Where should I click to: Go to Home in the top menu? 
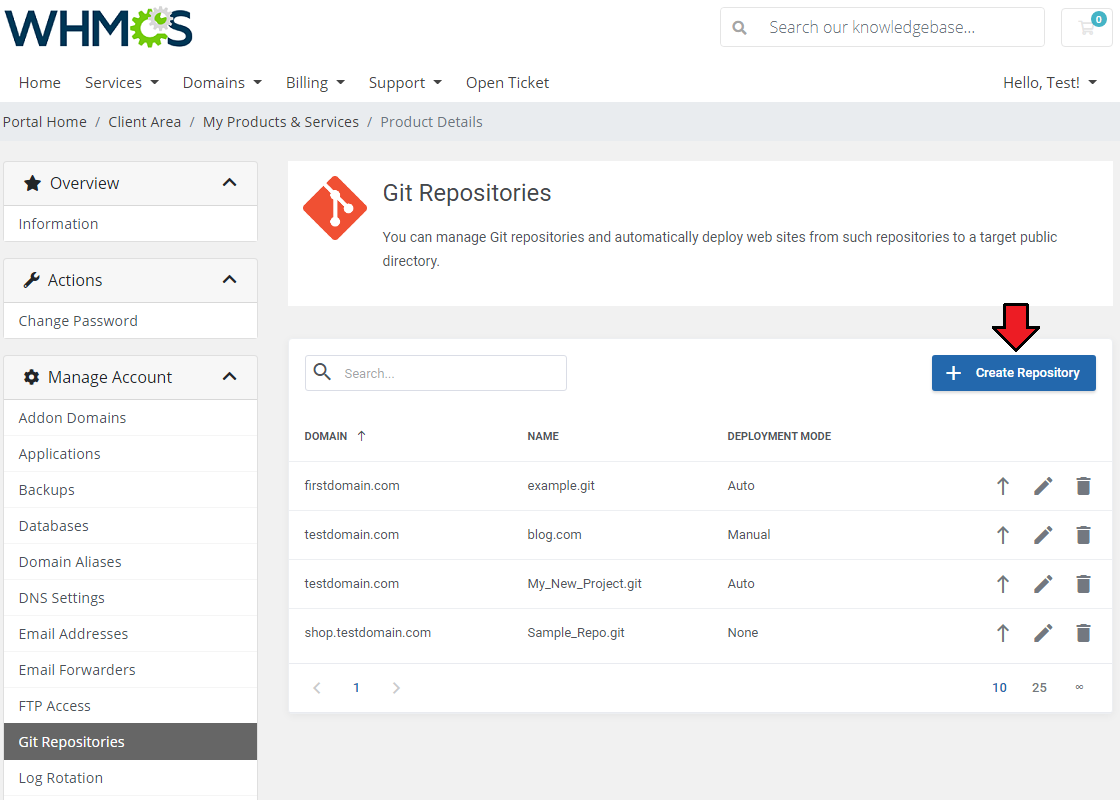pyautogui.click(x=39, y=83)
